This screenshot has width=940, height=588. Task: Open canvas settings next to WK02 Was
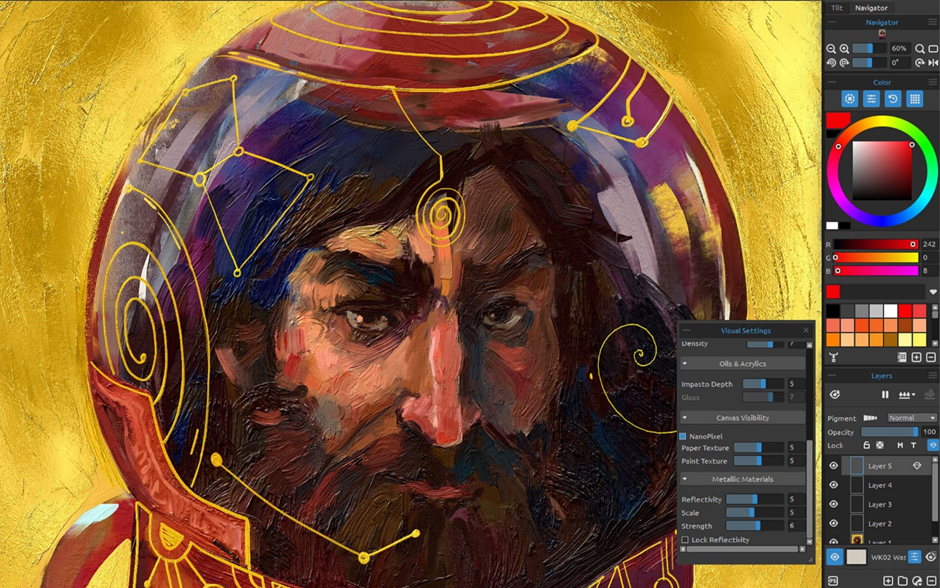(914, 557)
